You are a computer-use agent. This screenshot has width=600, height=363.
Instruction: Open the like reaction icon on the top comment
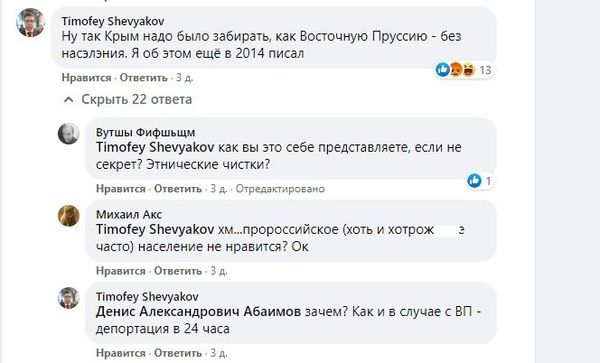point(443,70)
